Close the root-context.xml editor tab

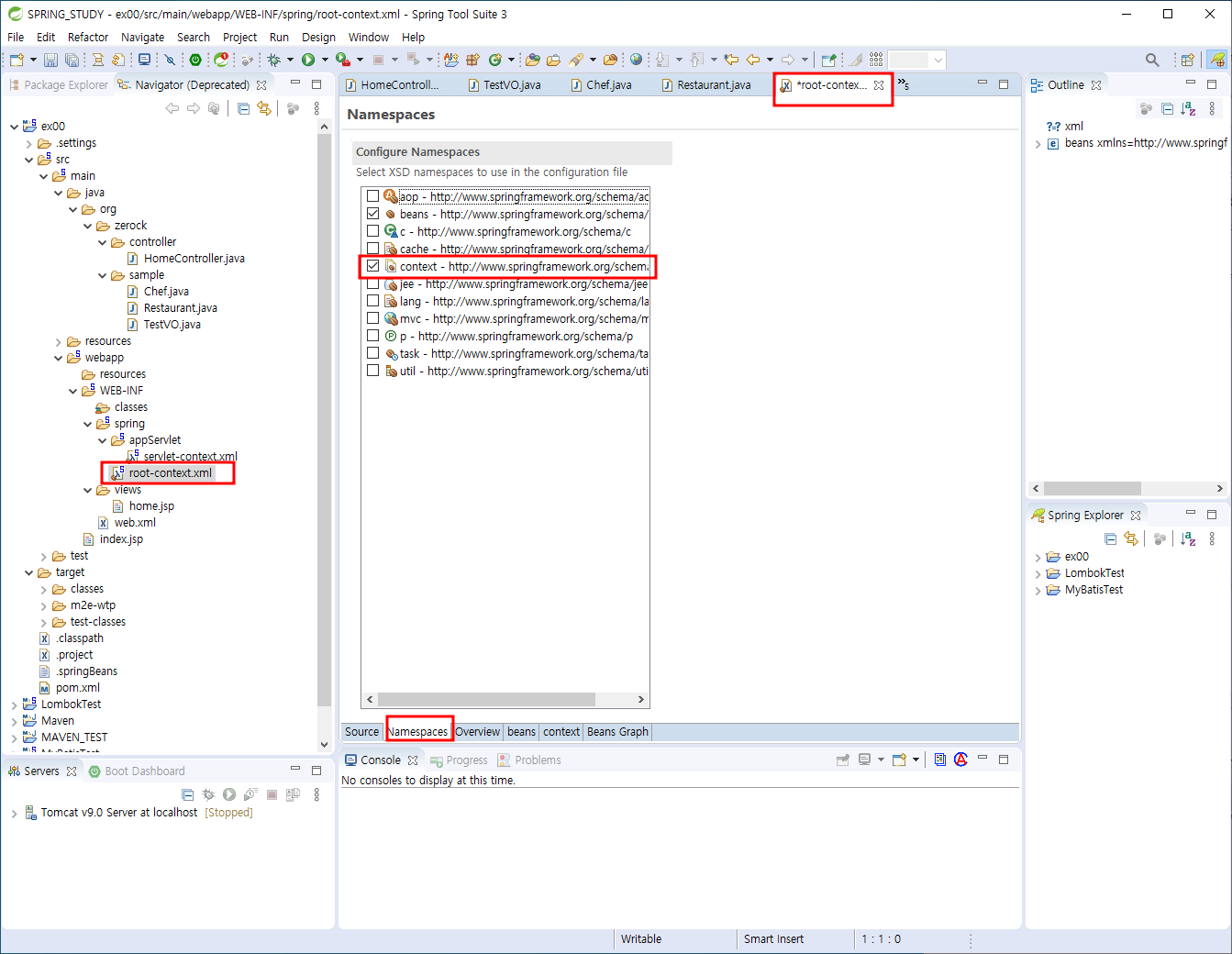879,84
